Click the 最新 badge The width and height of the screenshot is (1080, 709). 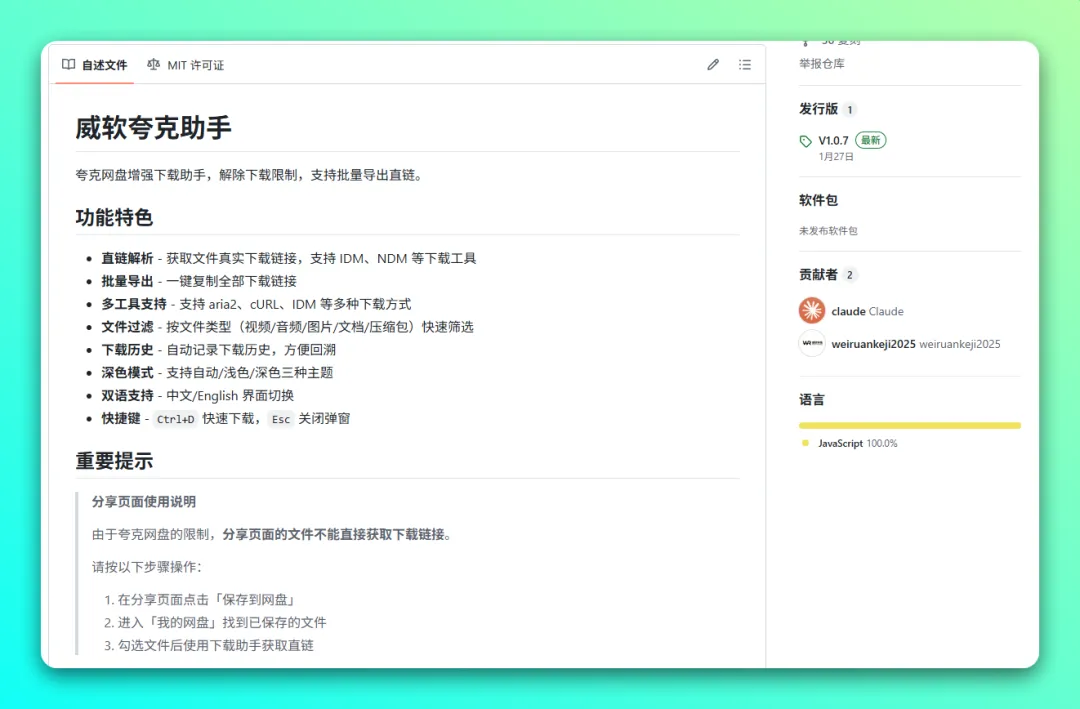tap(871, 140)
